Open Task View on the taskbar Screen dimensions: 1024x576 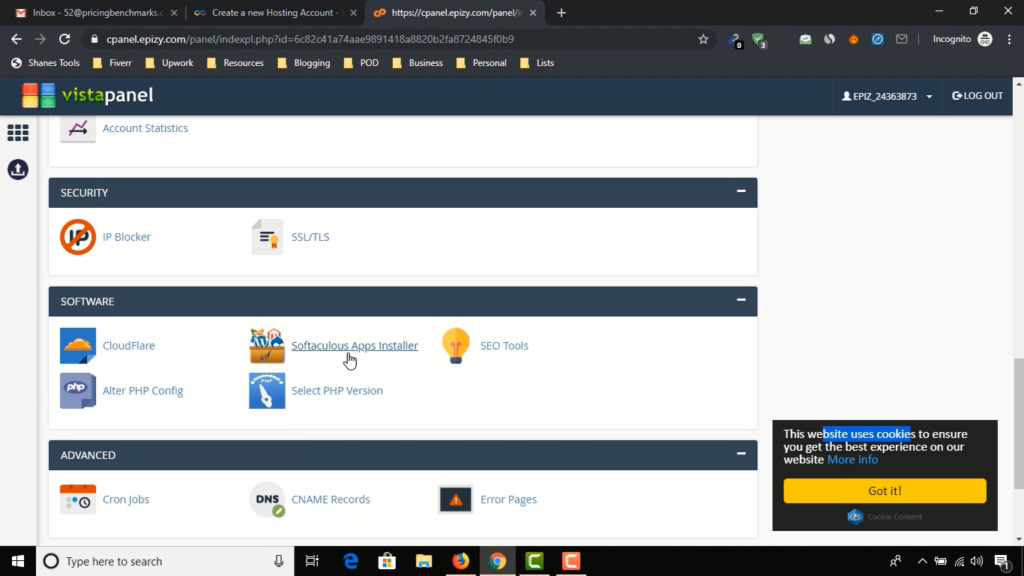click(x=312, y=561)
